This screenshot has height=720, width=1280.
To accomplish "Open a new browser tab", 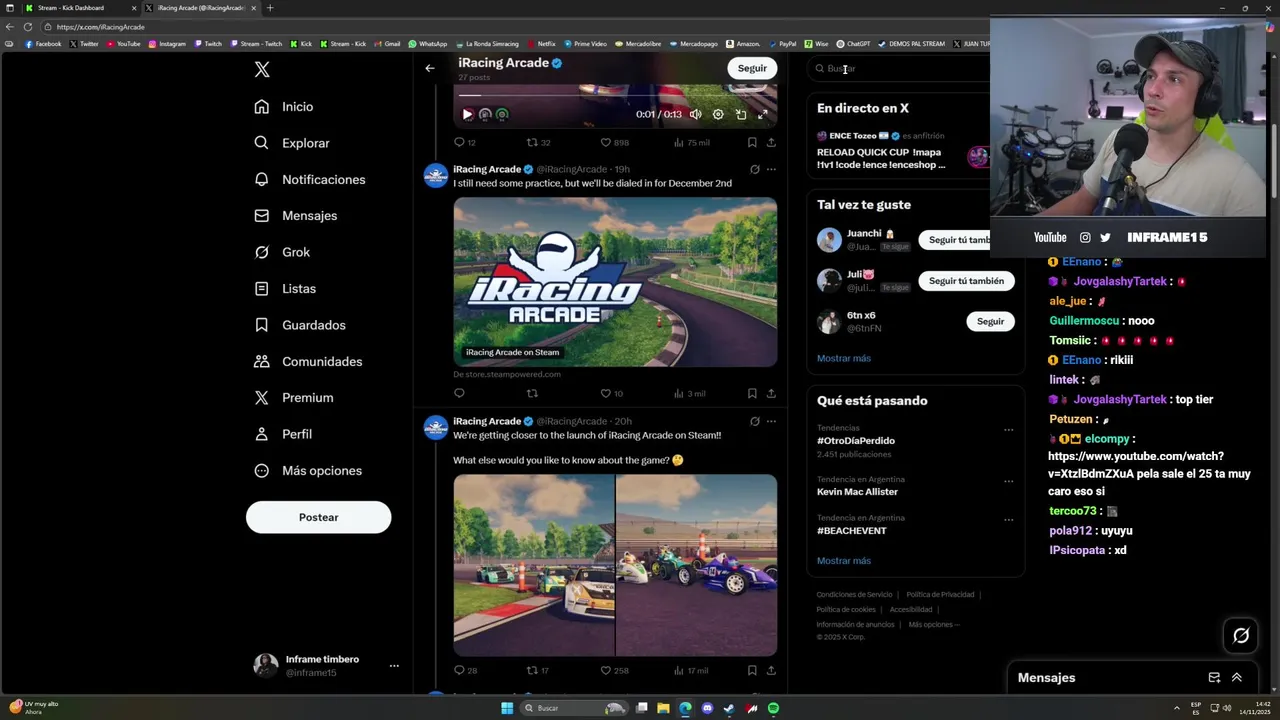I will 269,8.
